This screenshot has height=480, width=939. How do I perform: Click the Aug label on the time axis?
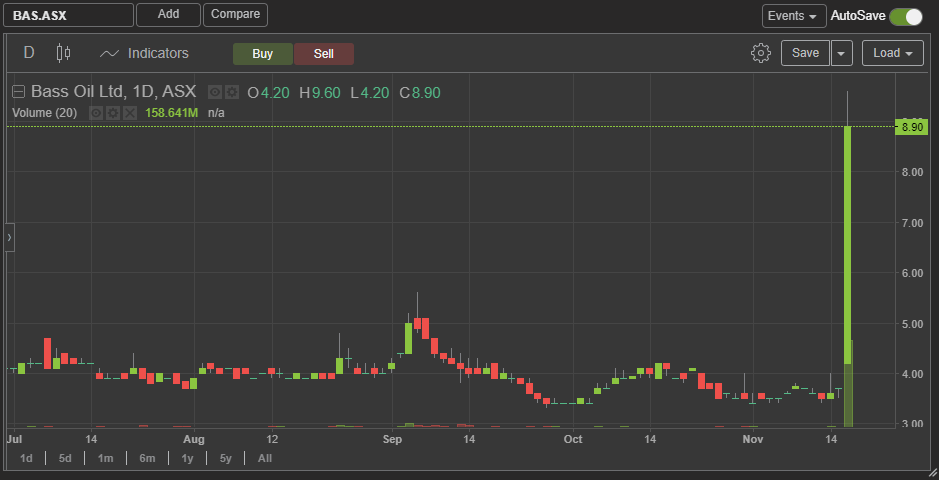coord(194,440)
